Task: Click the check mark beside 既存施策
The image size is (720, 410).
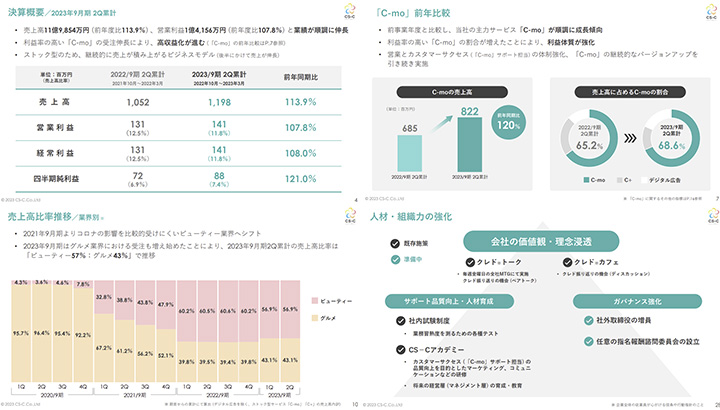Action: (x=395, y=244)
